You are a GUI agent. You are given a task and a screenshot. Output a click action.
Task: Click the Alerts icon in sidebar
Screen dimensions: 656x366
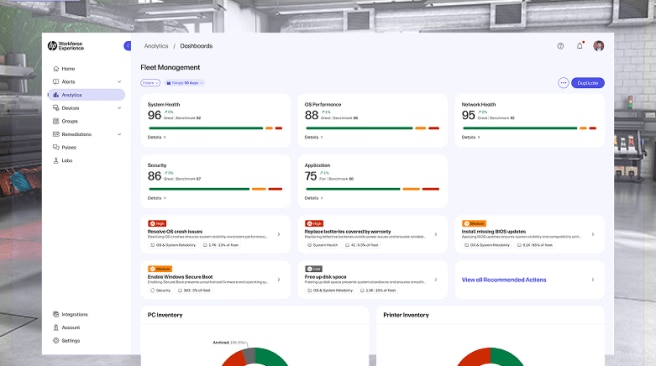56,82
